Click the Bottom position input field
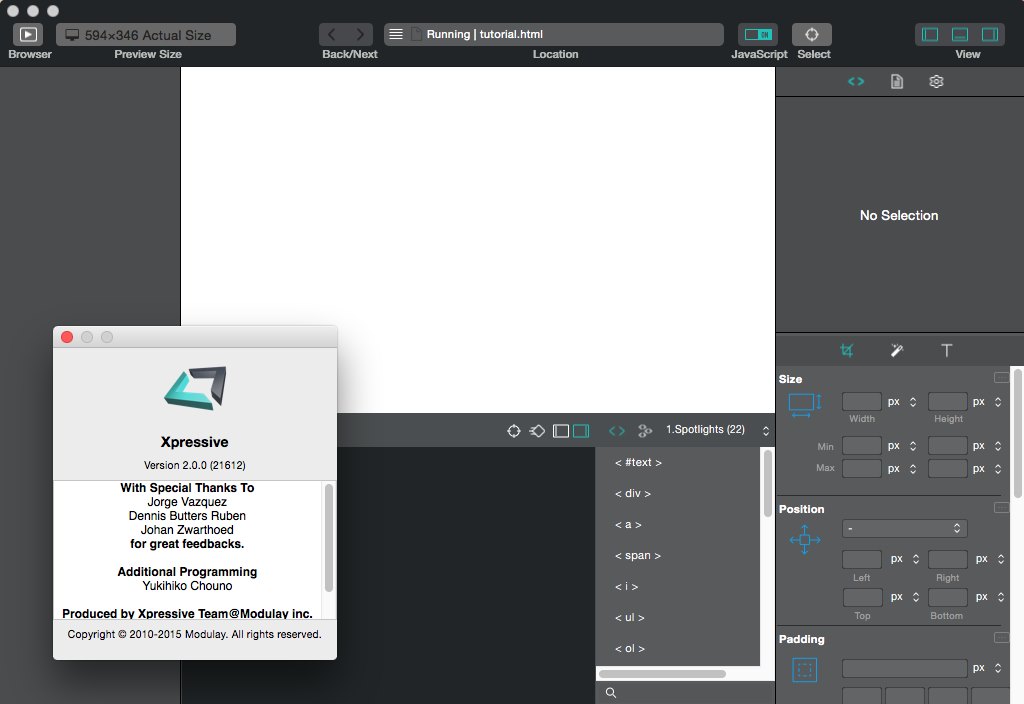 (x=948, y=597)
